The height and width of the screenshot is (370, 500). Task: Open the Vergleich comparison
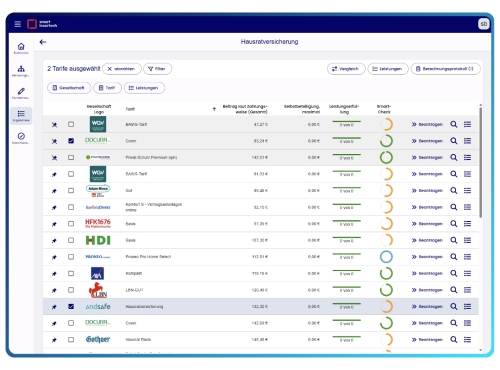tap(346, 69)
